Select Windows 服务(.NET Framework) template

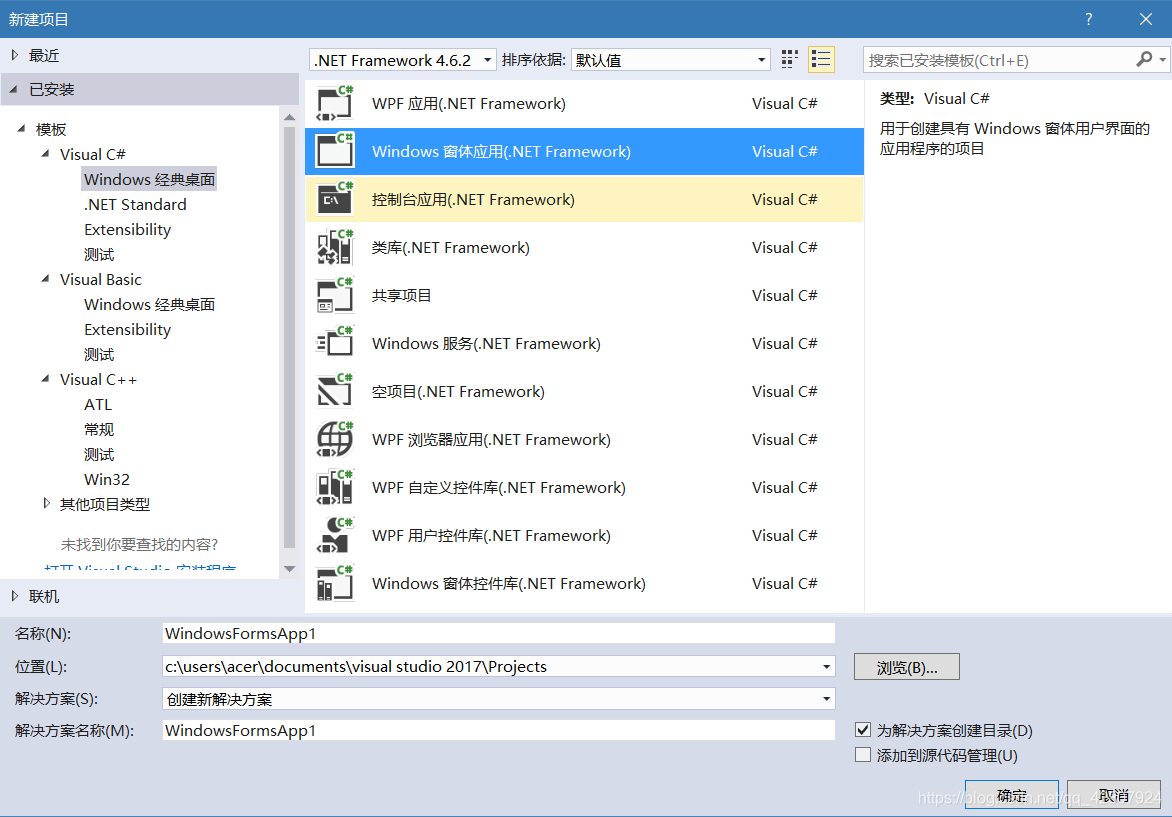point(585,343)
